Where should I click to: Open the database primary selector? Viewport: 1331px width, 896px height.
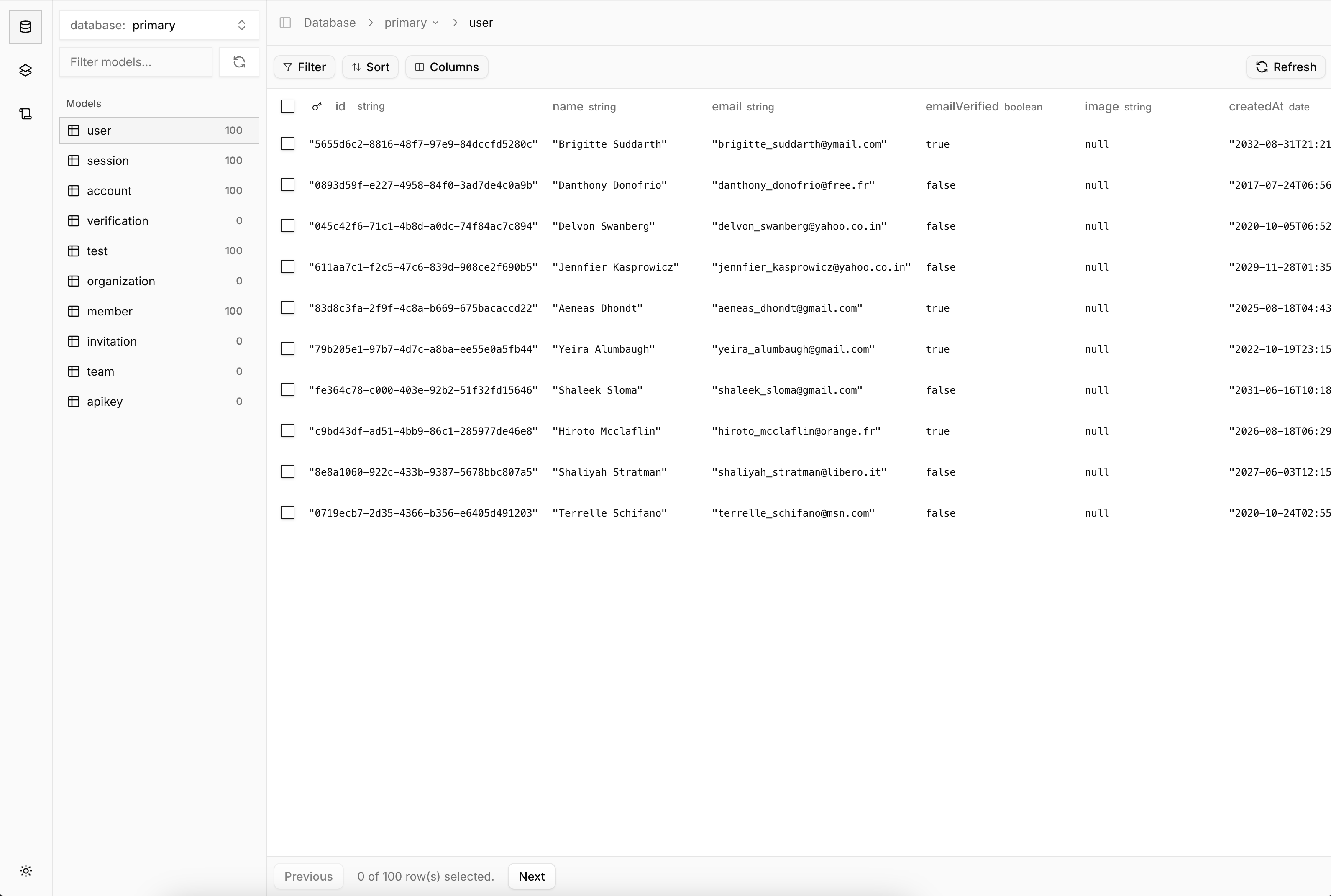(159, 25)
